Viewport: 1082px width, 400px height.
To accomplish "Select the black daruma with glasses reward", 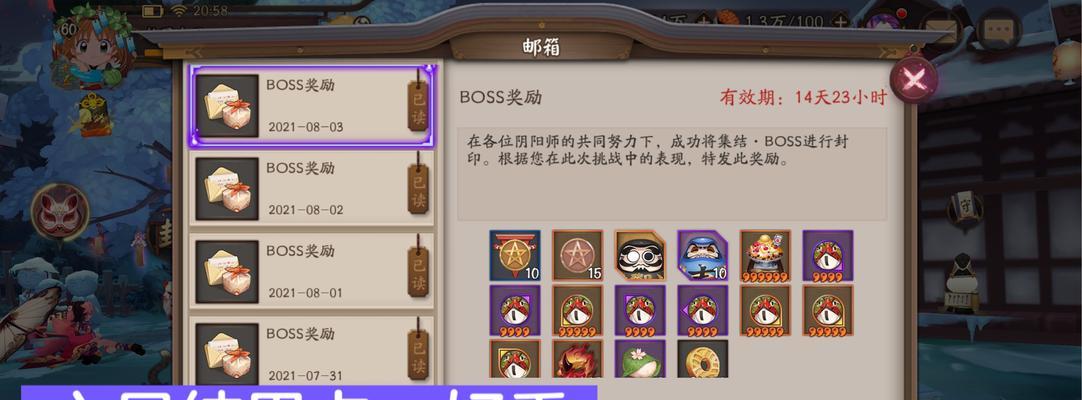I will (640, 255).
